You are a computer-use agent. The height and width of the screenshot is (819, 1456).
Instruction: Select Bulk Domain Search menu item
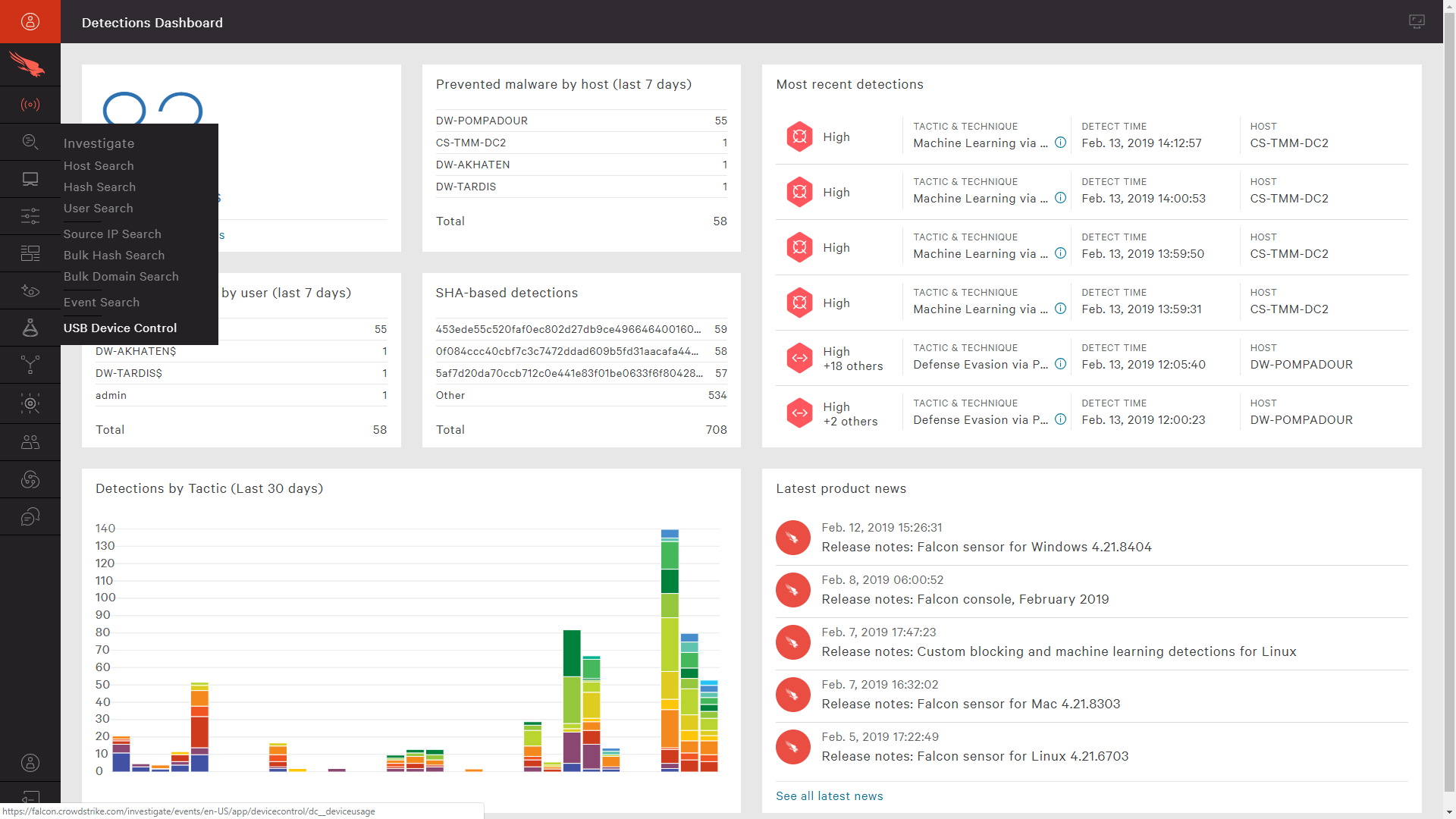121,277
